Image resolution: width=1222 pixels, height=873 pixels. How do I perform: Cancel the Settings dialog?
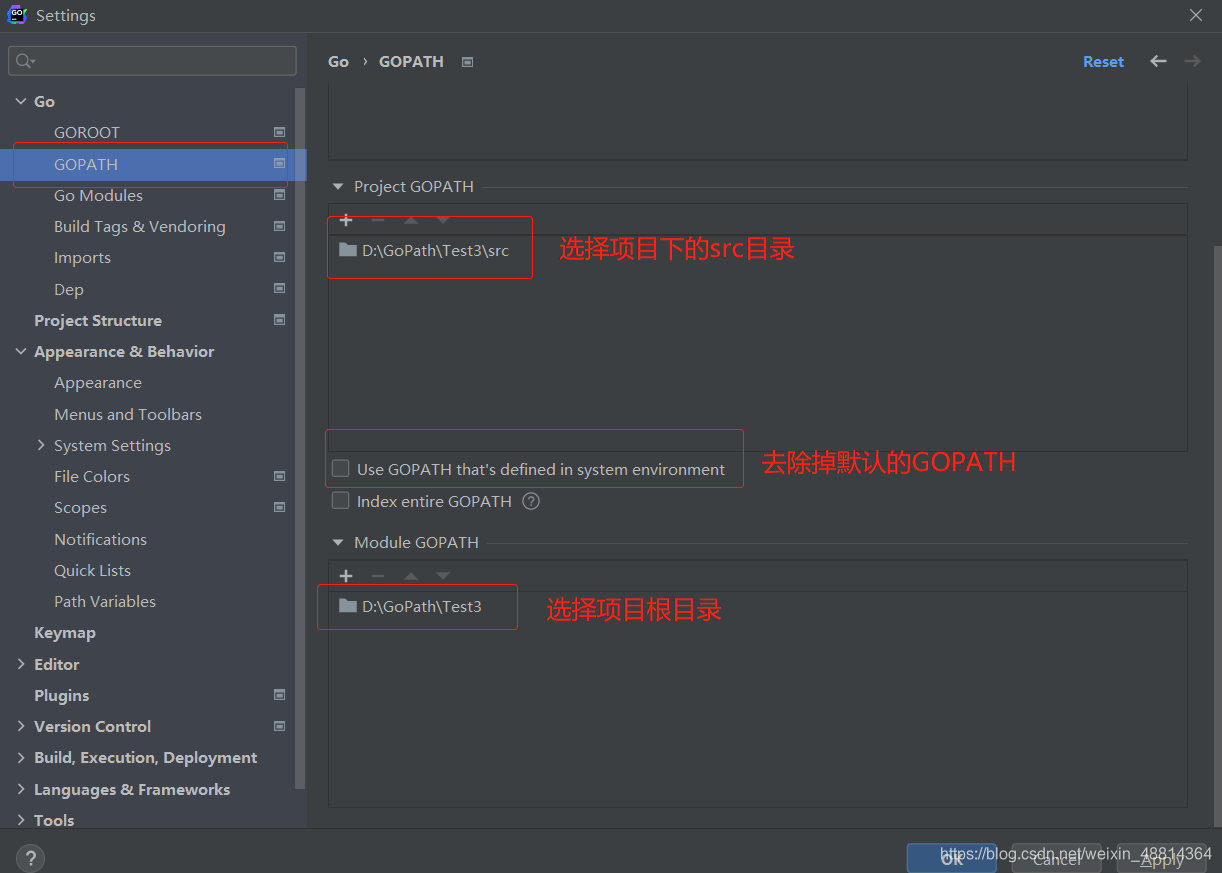1057,858
